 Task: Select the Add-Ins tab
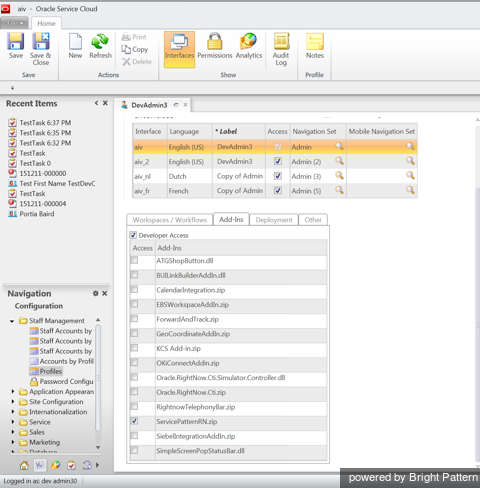point(231,219)
